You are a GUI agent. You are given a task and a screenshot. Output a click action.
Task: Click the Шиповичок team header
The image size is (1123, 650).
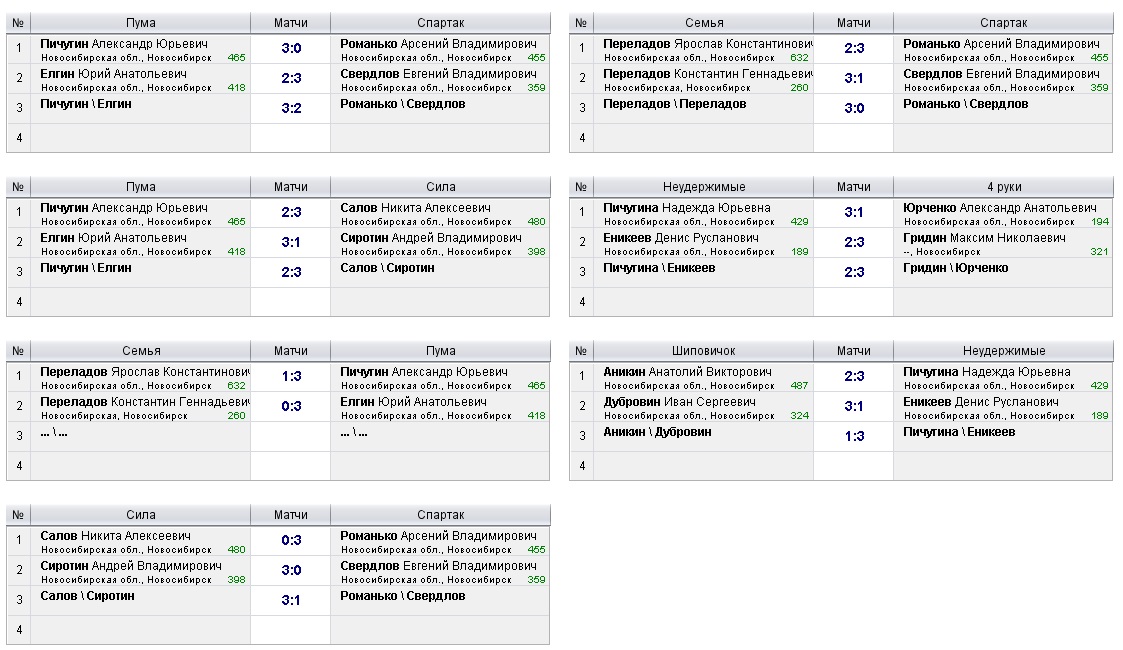pyautogui.click(x=704, y=351)
